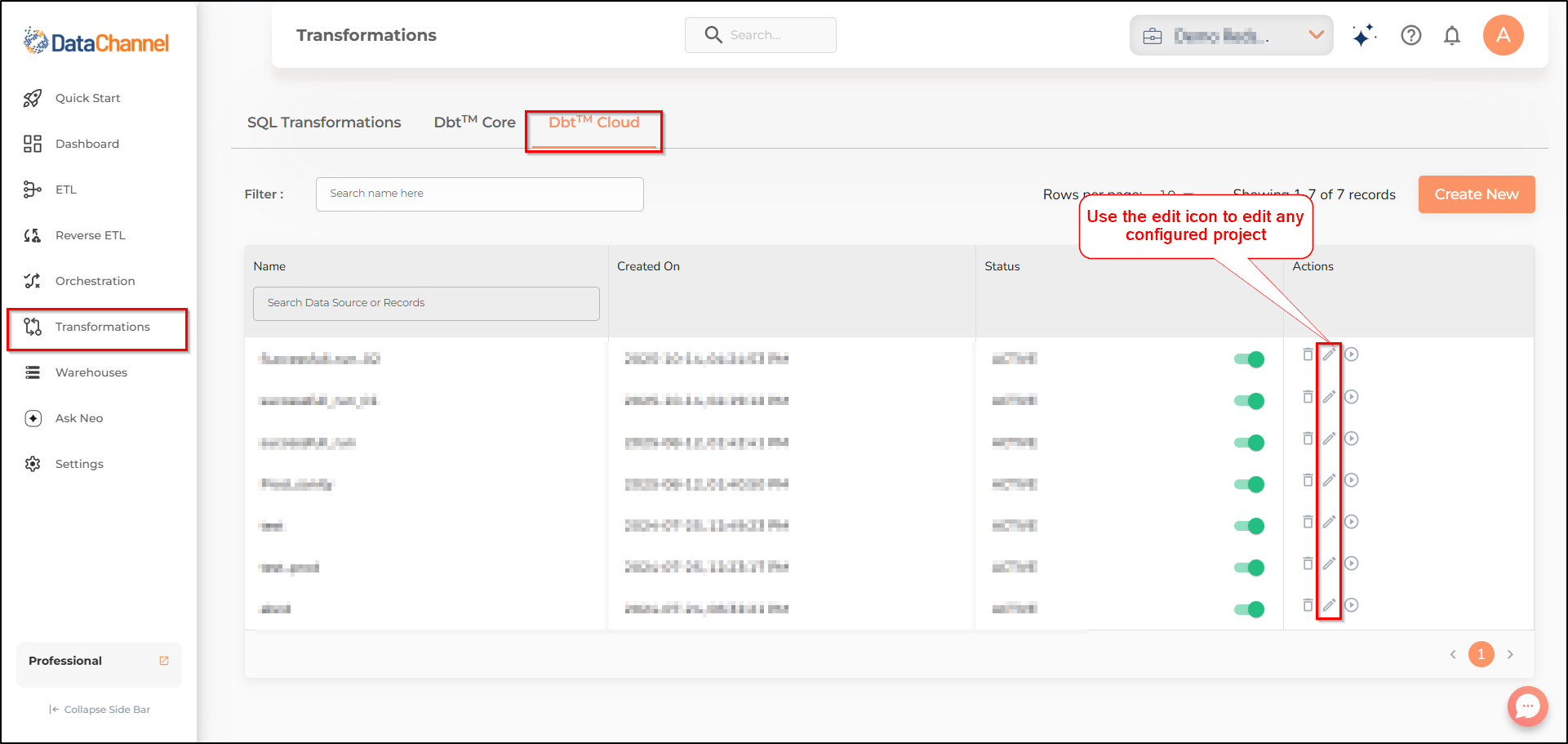Run the project in the first table row
This screenshot has width=1568, height=744.
1352,354
